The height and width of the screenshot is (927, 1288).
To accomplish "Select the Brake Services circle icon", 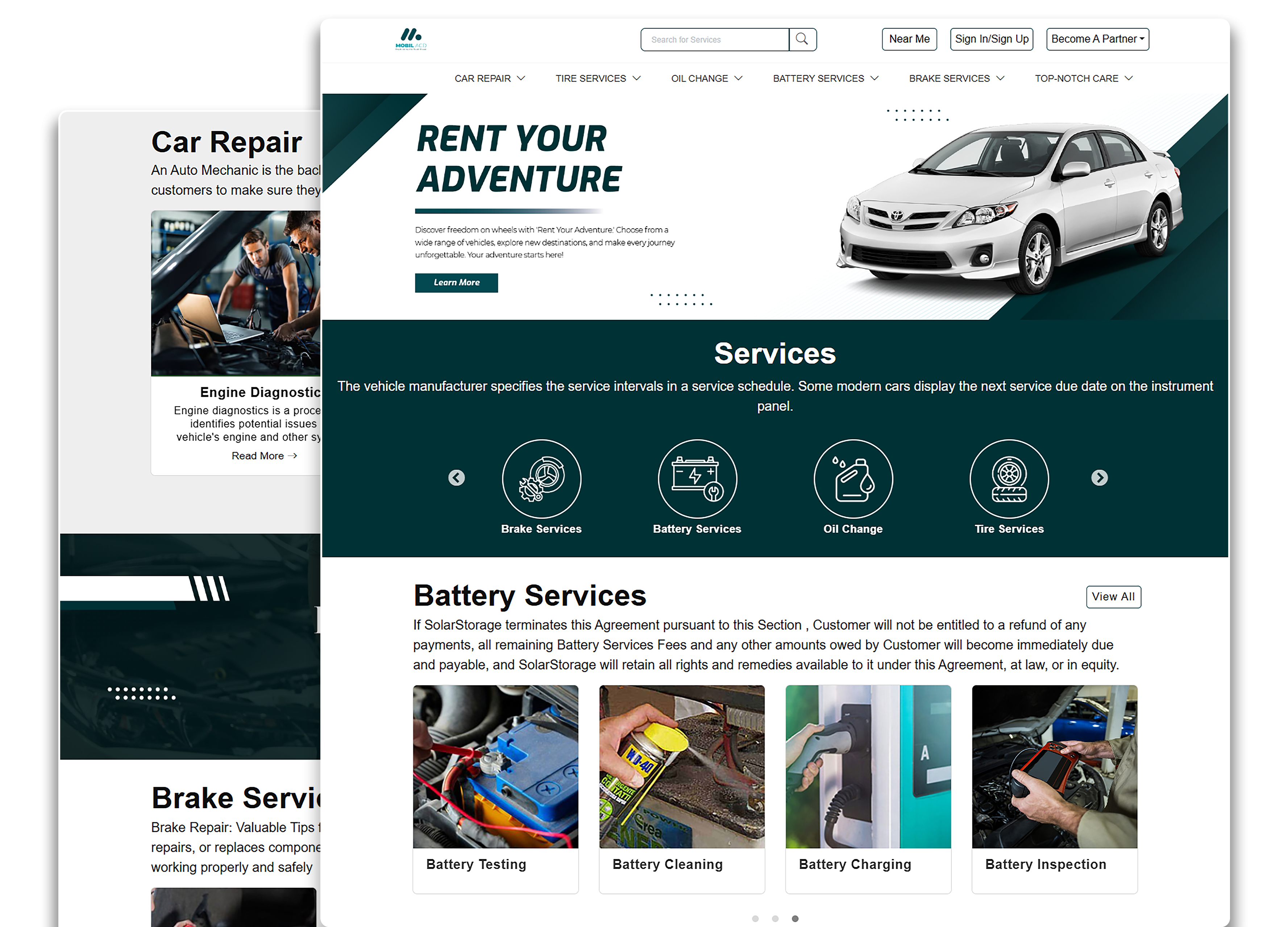I will tap(541, 478).
